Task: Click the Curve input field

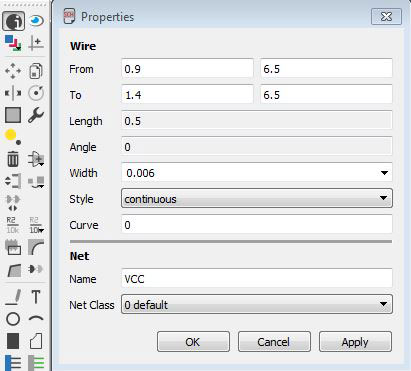Action: (257, 225)
